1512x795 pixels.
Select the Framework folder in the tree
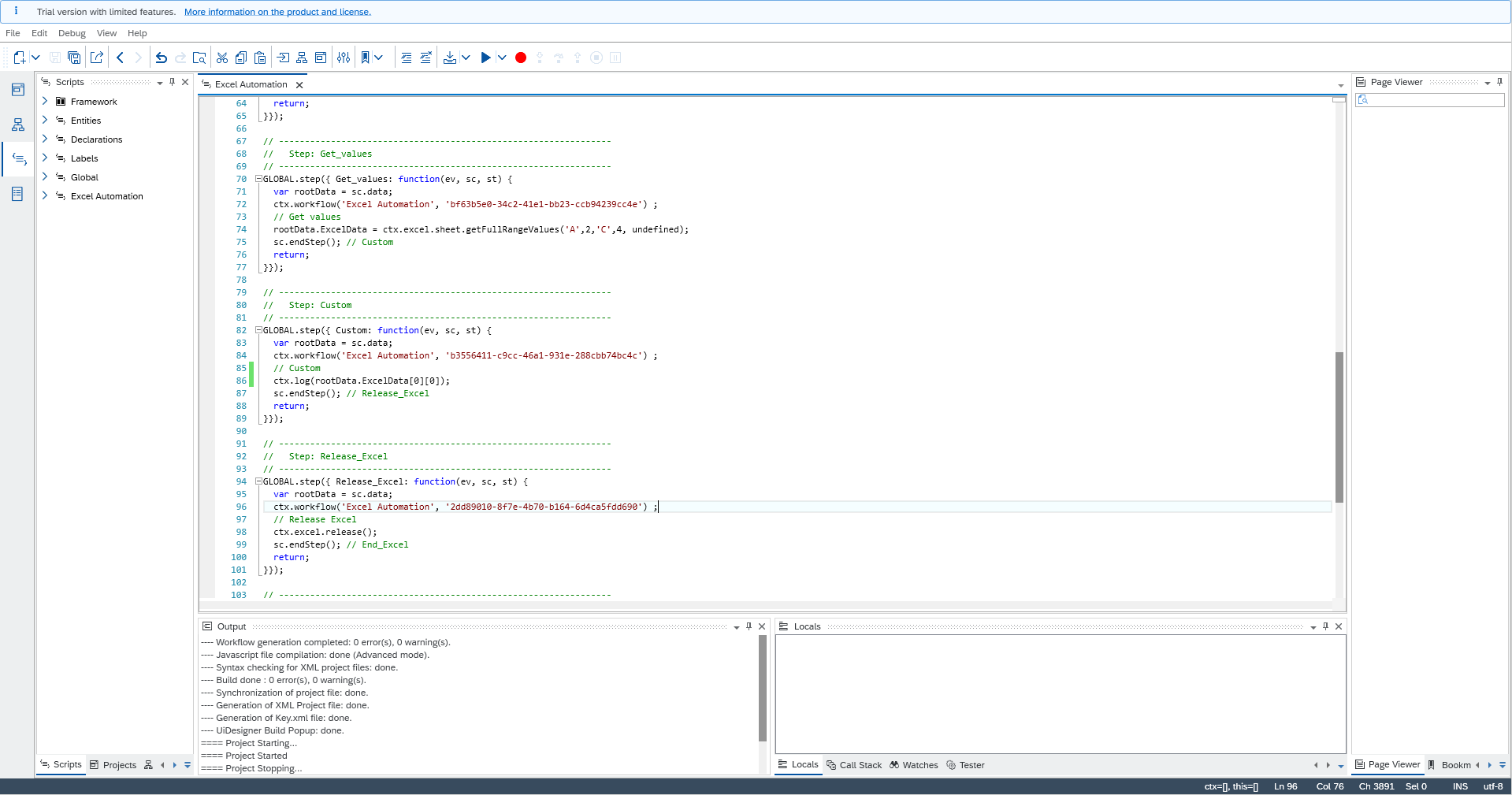coord(93,102)
